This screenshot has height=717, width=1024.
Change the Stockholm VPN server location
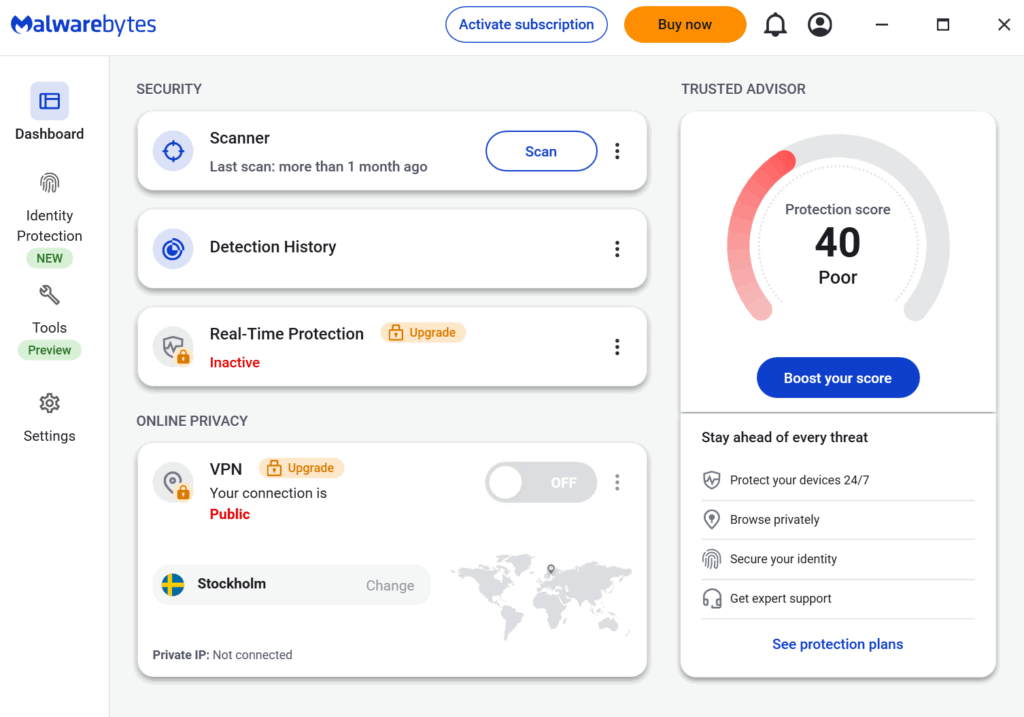click(x=389, y=586)
